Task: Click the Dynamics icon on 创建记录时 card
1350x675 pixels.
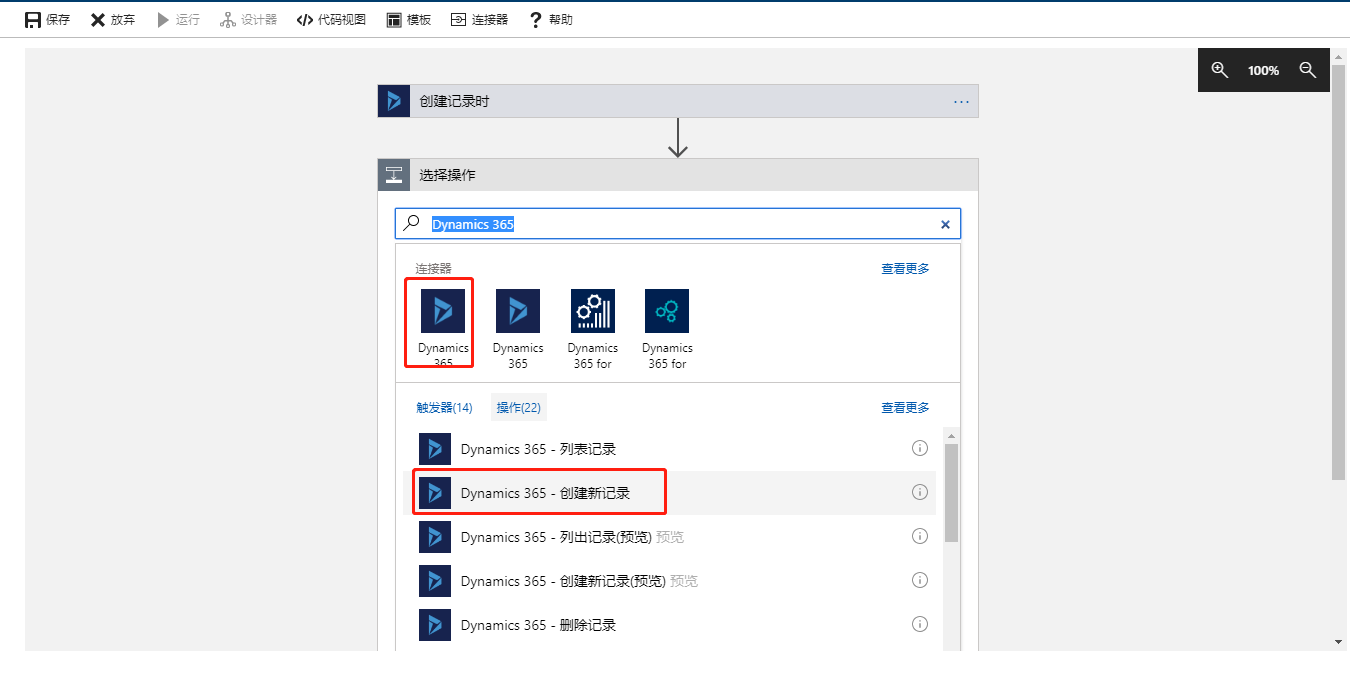Action: pyautogui.click(x=394, y=101)
